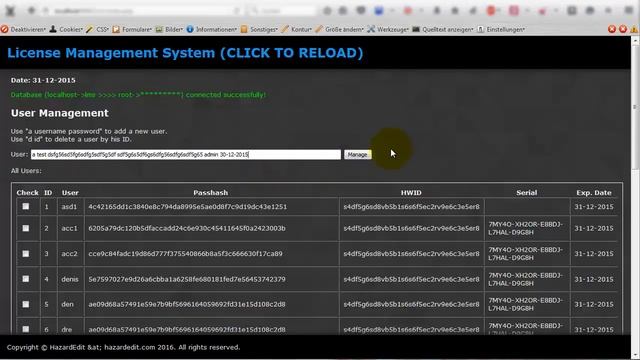
Task: Open the Werkzeuge tools menu
Action: coord(388,29)
